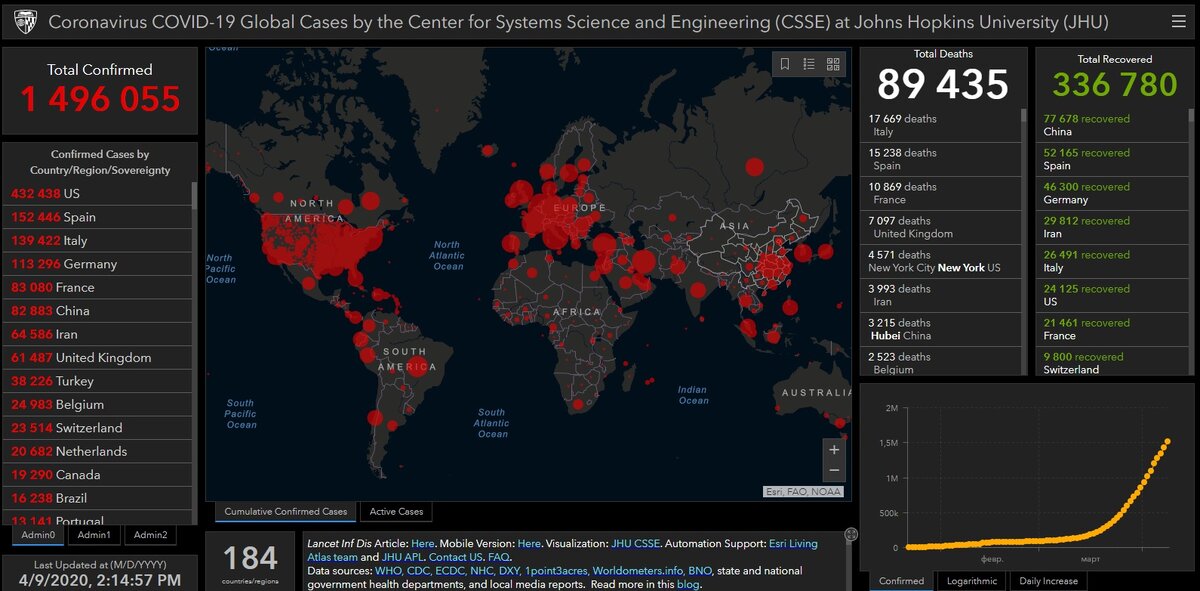Click the 184 countries/regions counter
1200x591 pixels.
click(x=250, y=561)
